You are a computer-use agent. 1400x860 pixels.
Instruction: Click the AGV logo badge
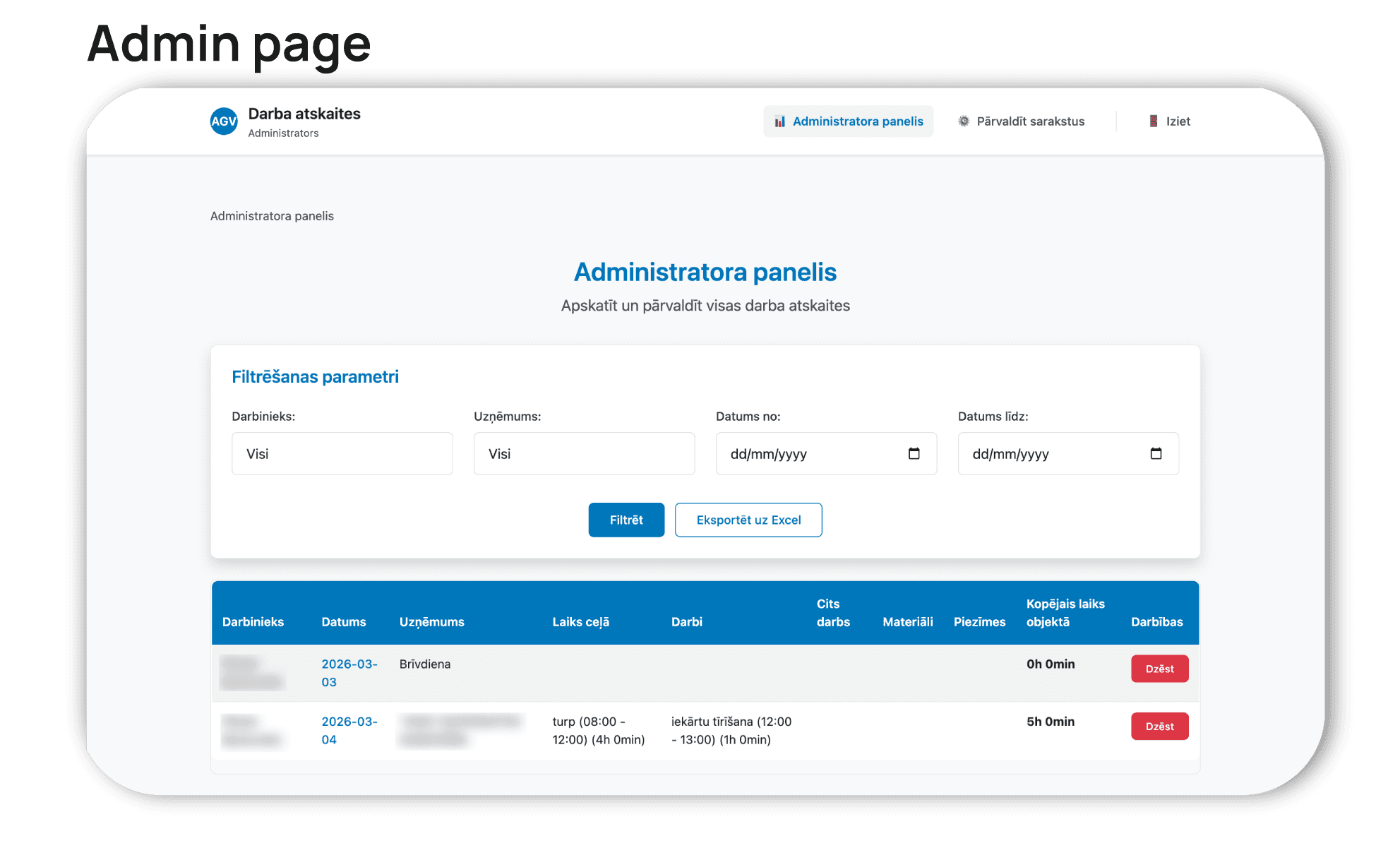click(x=223, y=121)
